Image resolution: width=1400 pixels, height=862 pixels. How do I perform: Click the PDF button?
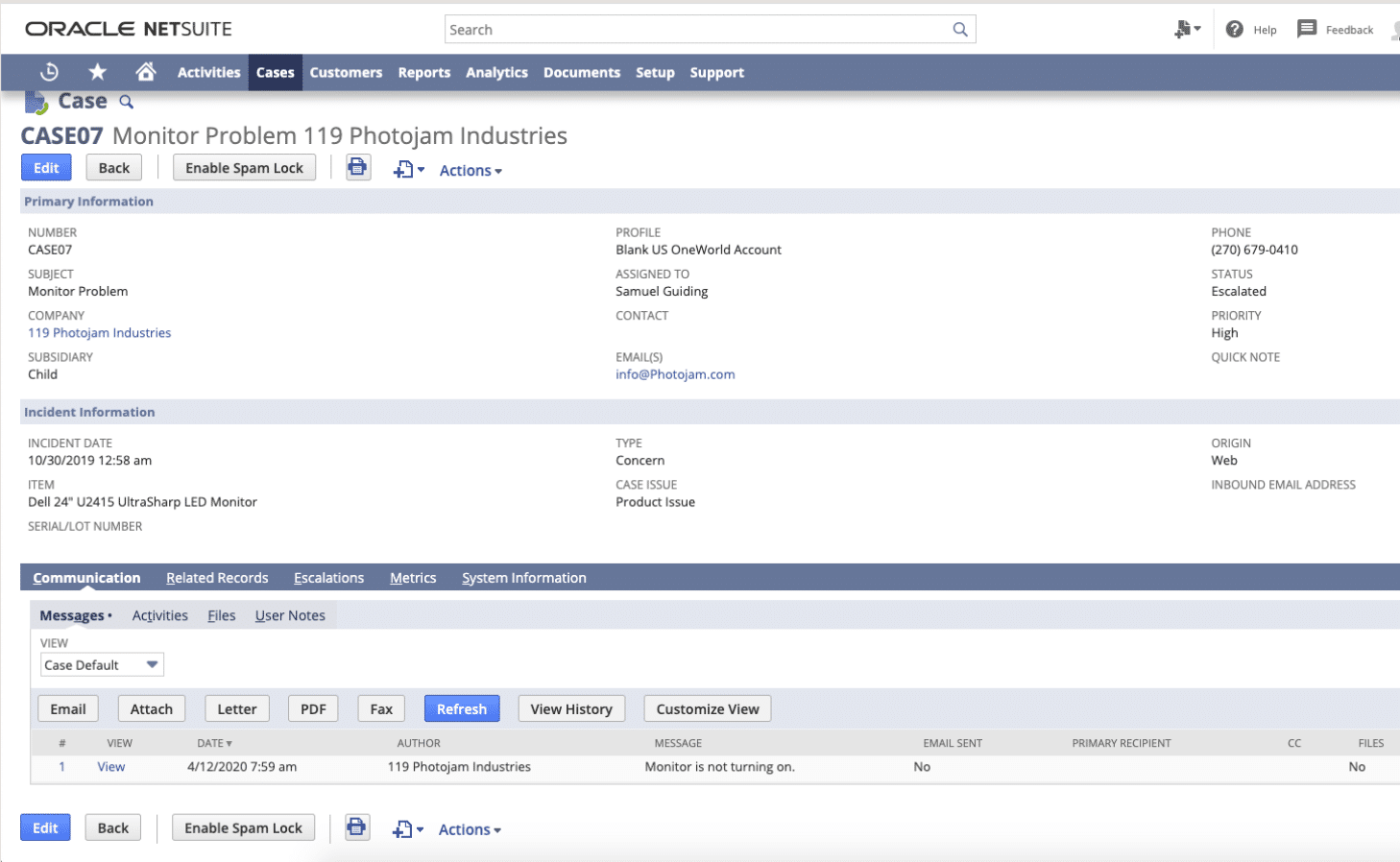tap(313, 708)
